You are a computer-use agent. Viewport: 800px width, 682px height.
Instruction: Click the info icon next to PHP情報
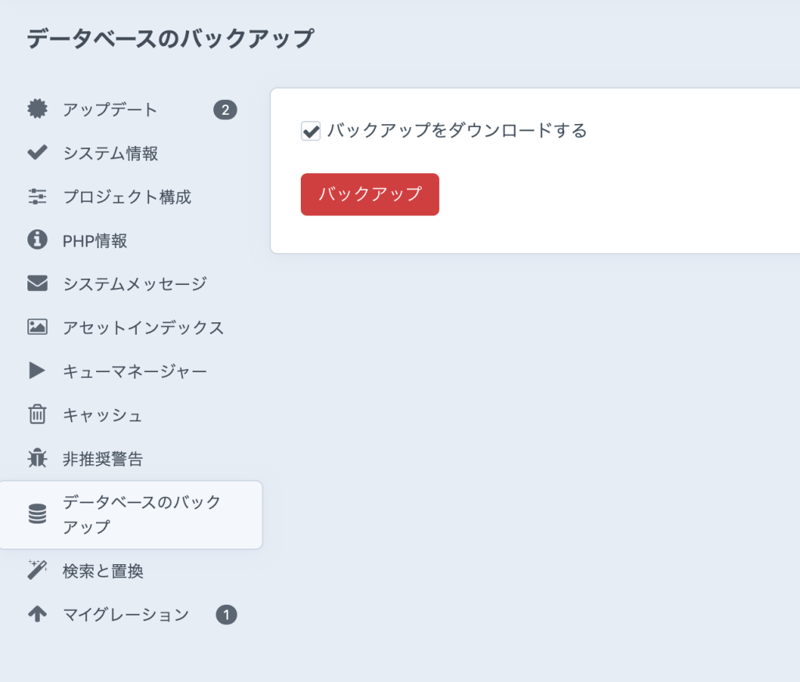click(x=35, y=241)
